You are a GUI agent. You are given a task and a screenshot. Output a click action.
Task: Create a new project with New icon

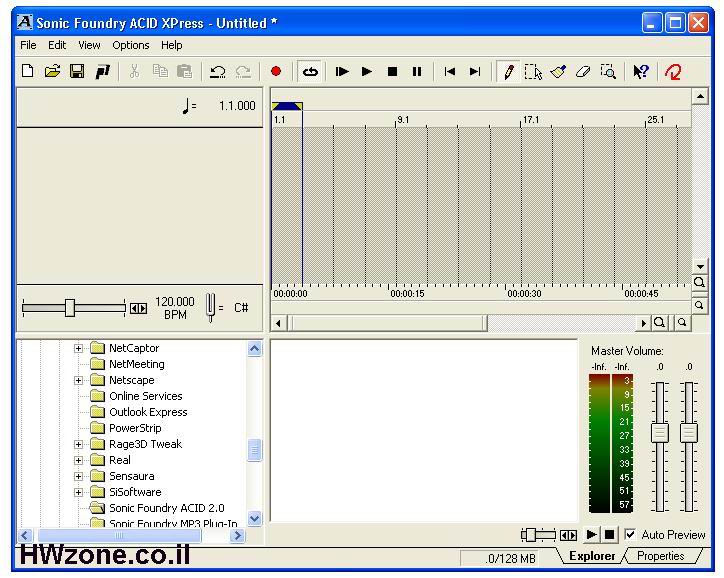(x=28, y=72)
